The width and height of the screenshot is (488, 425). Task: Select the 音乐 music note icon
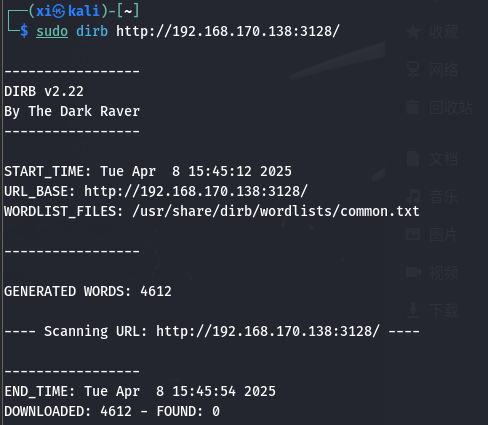(x=413, y=196)
